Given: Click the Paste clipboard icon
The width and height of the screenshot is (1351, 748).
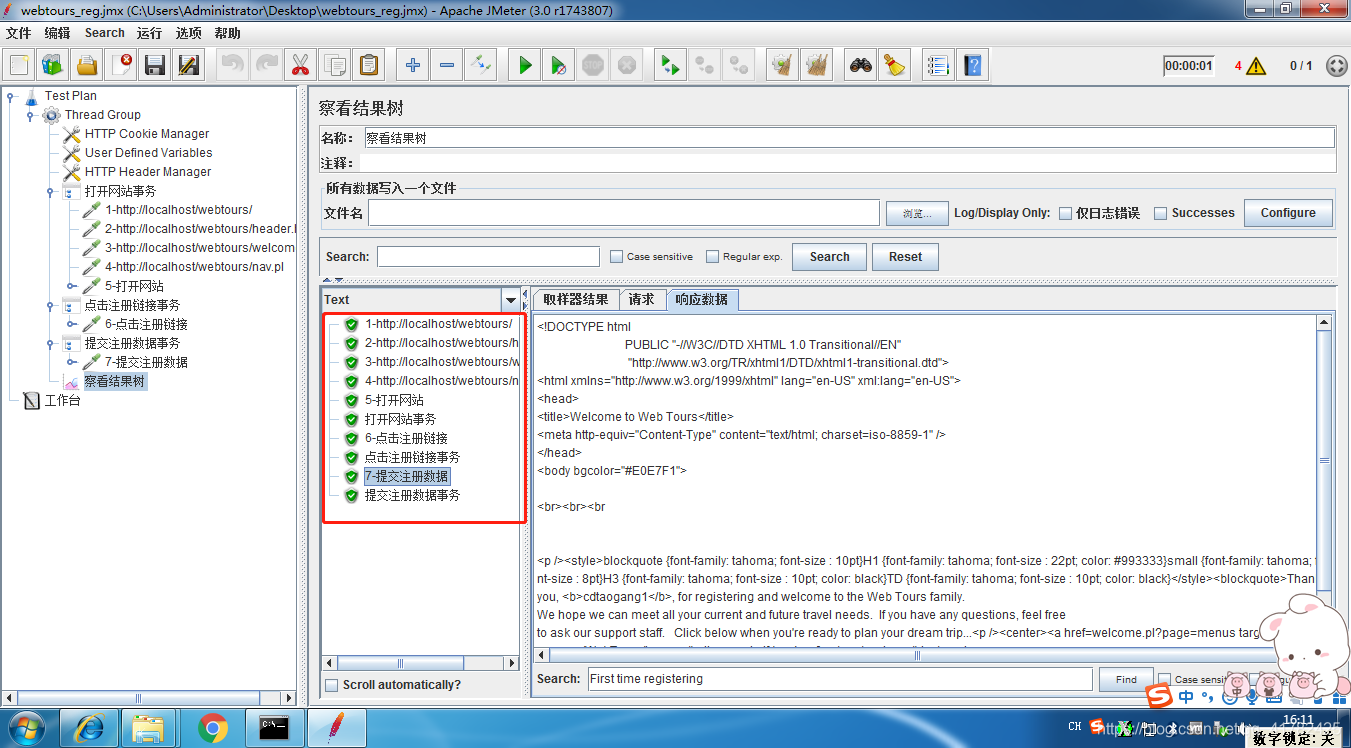Looking at the screenshot, I should [369, 66].
